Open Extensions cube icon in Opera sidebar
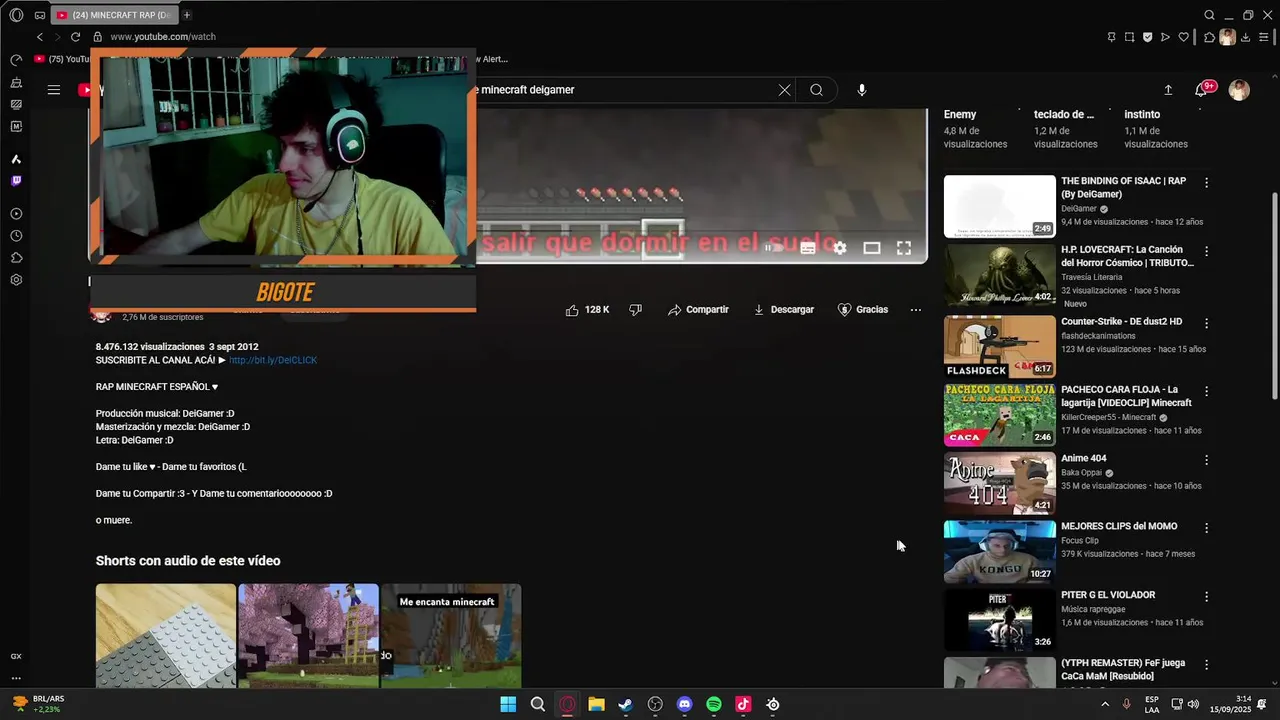Image resolution: width=1280 pixels, height=720 pixels. 16,258
